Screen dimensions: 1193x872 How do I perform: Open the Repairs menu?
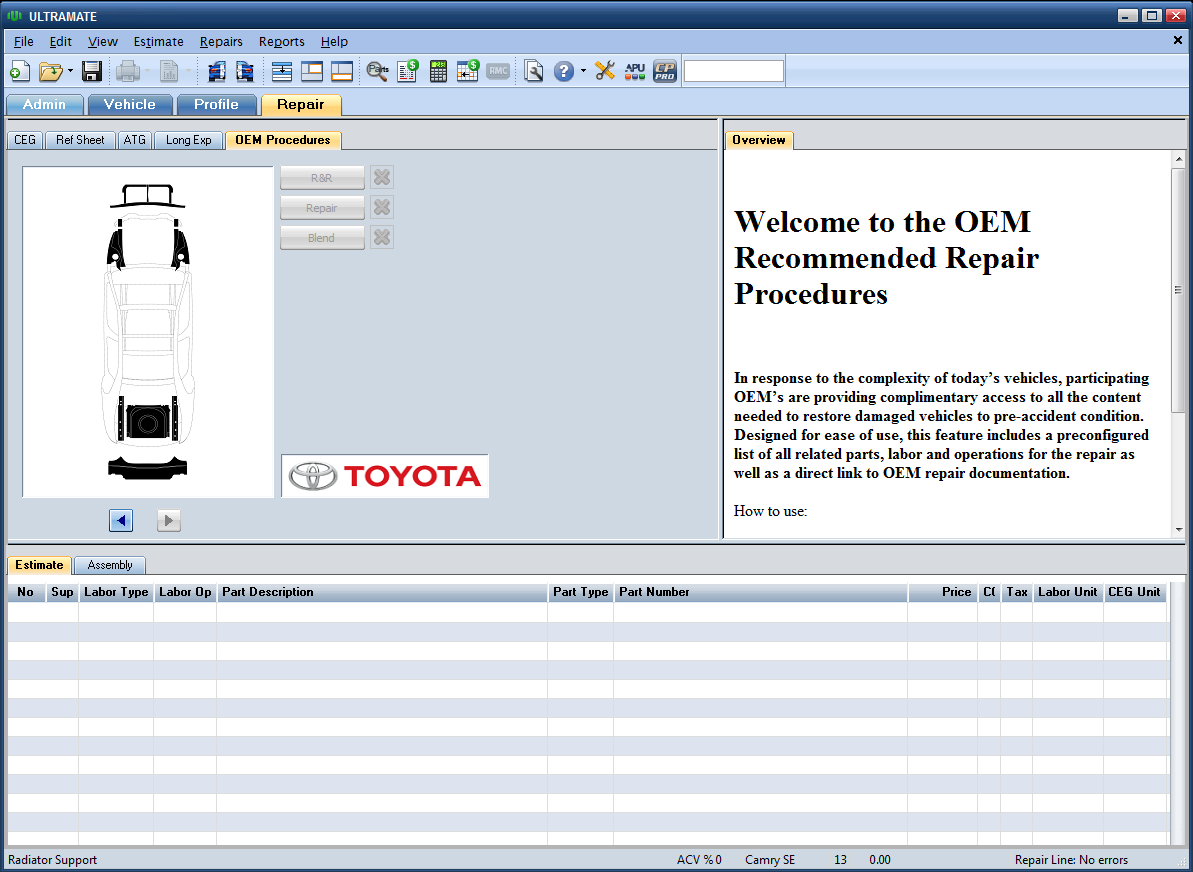221,41
